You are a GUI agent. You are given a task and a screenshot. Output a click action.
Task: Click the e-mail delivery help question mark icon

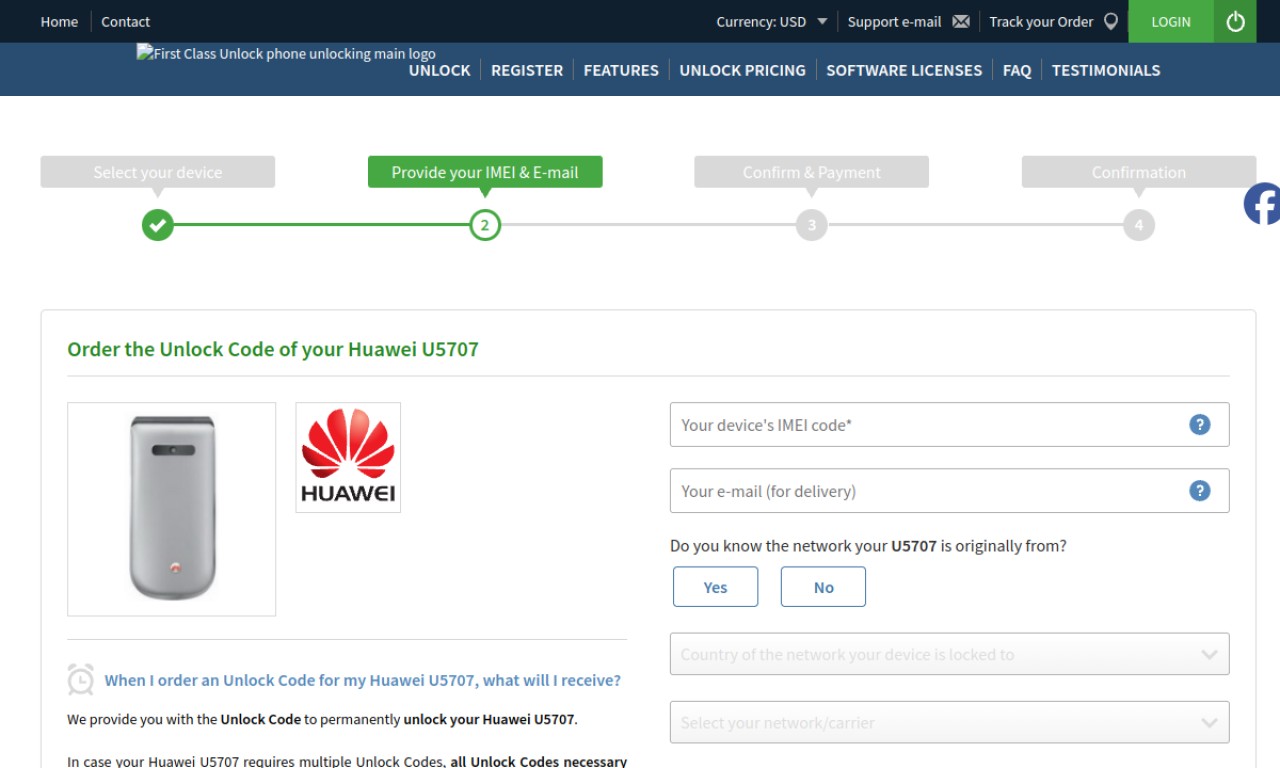click(1199, 491)
